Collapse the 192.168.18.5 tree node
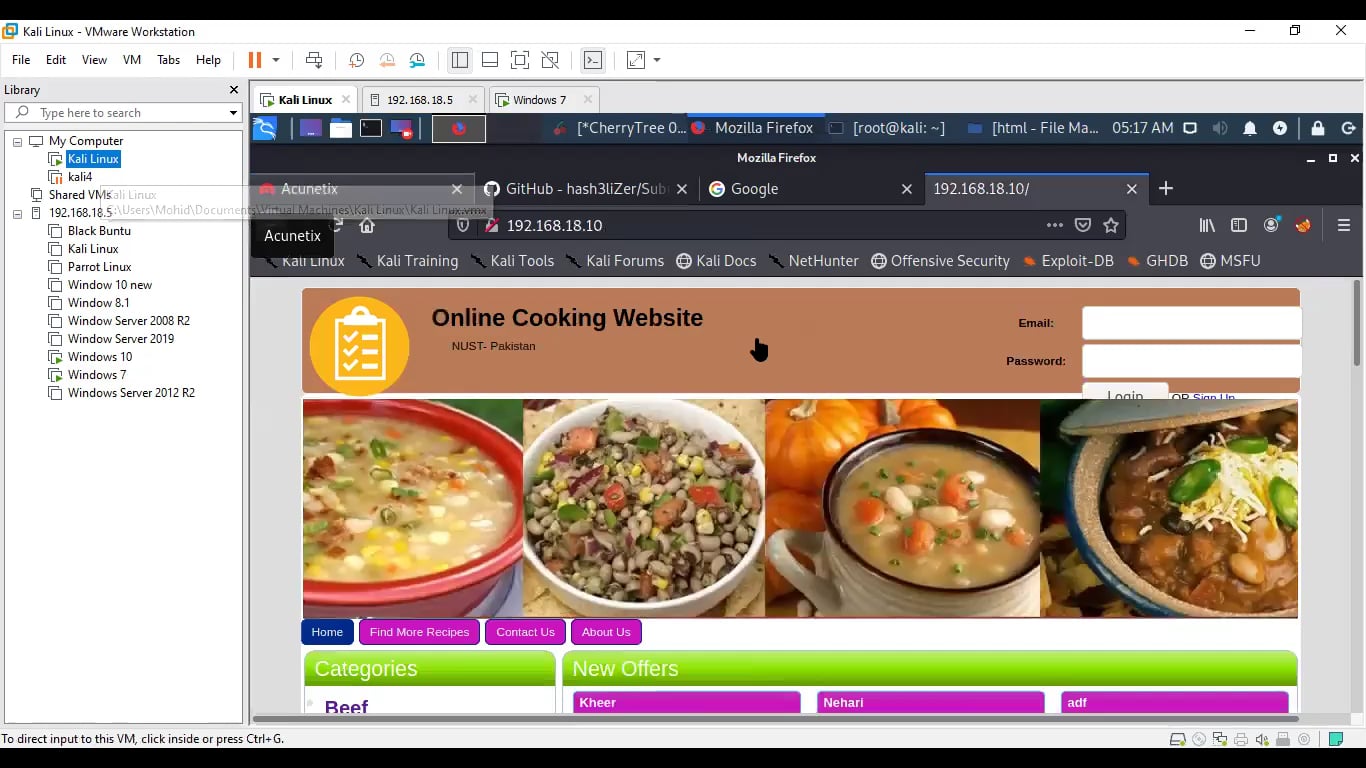This screenshot has width=1366, height=768. (x=17, y=213)
